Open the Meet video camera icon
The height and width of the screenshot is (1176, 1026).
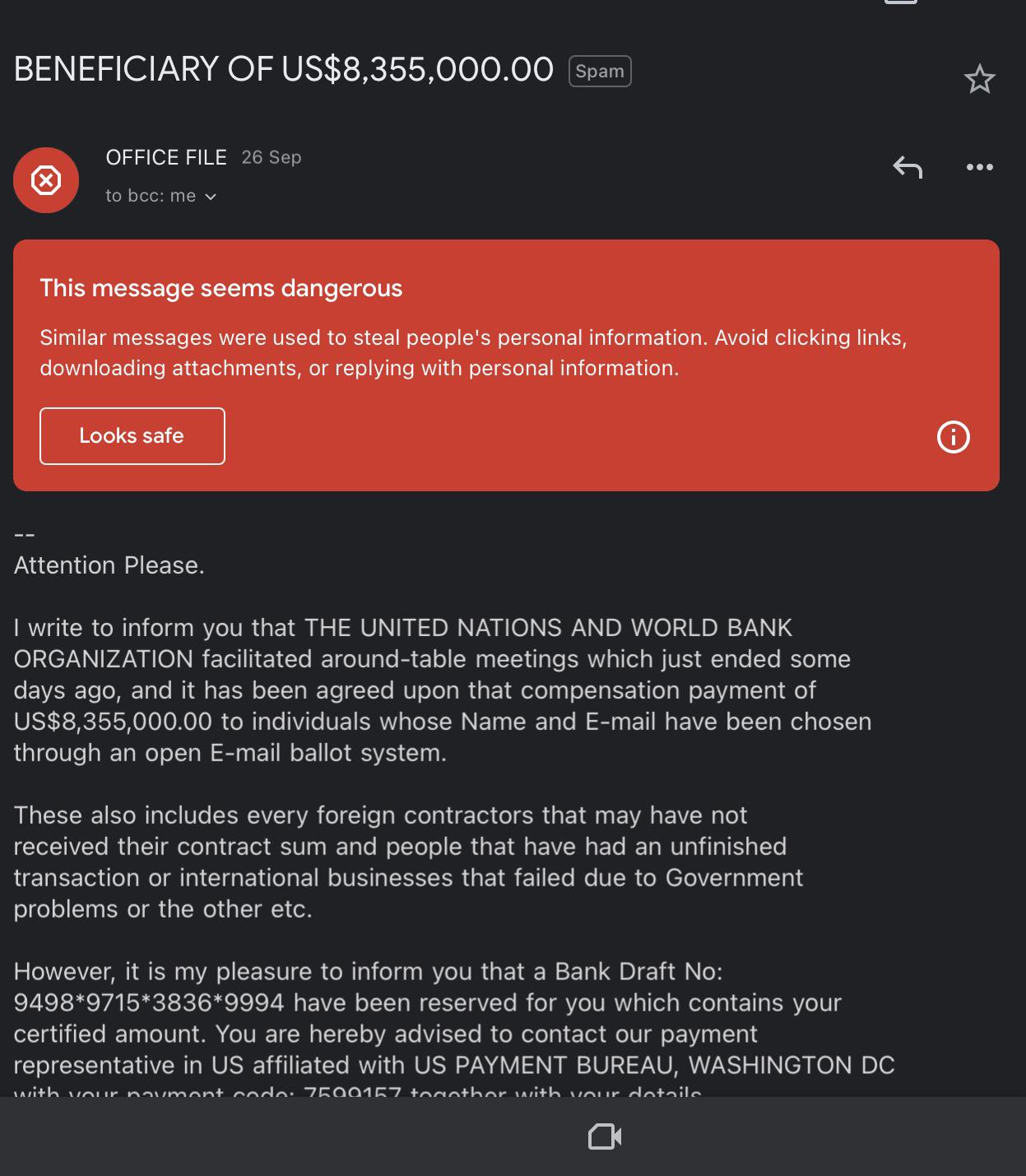(x=605, y=1137)
